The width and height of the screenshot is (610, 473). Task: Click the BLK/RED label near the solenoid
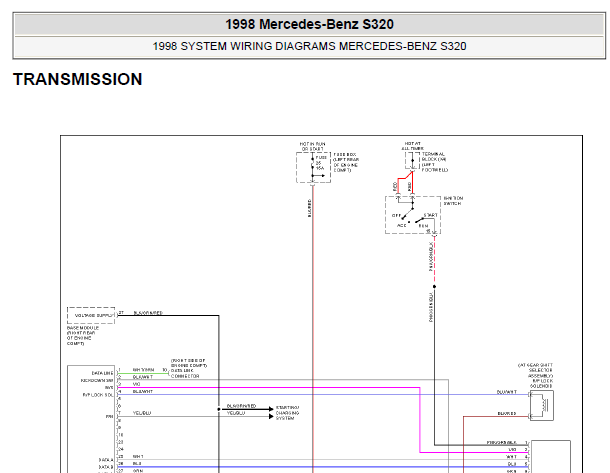point(507,413)
